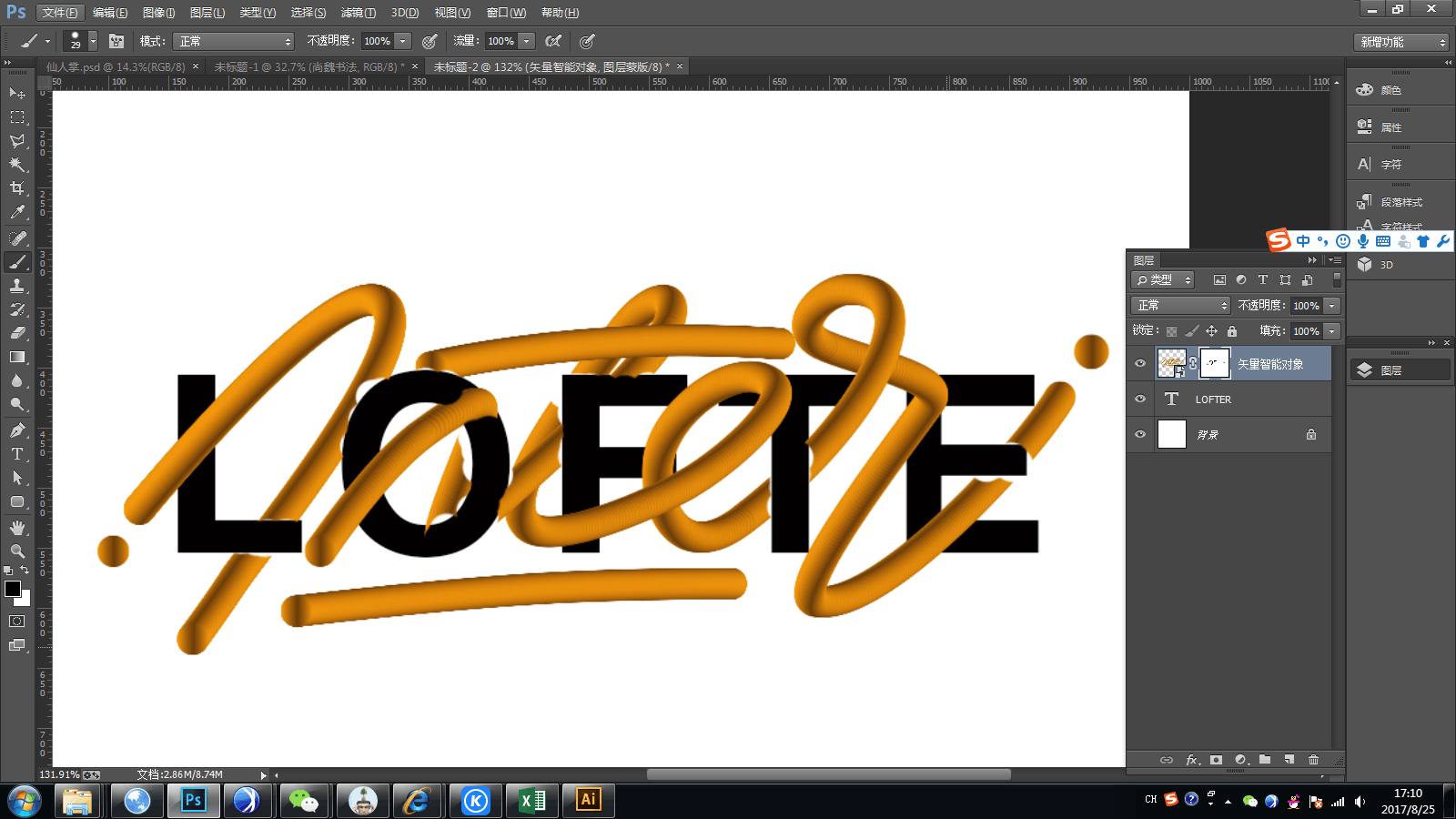Open the layer filter 类型 dropdown
Viewport: 1456px width, 819px height.
(x=1162, y=280)
